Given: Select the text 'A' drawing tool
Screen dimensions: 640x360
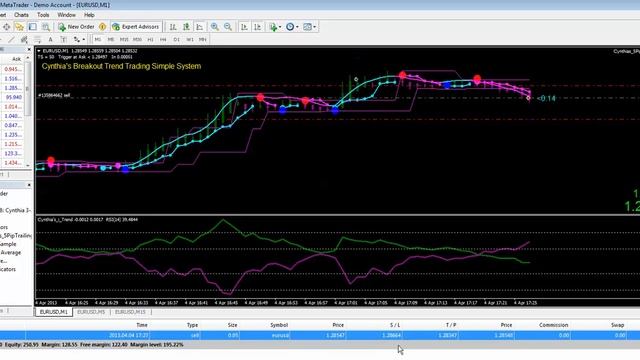Looking at the screenshot, I should click(50, 40).
